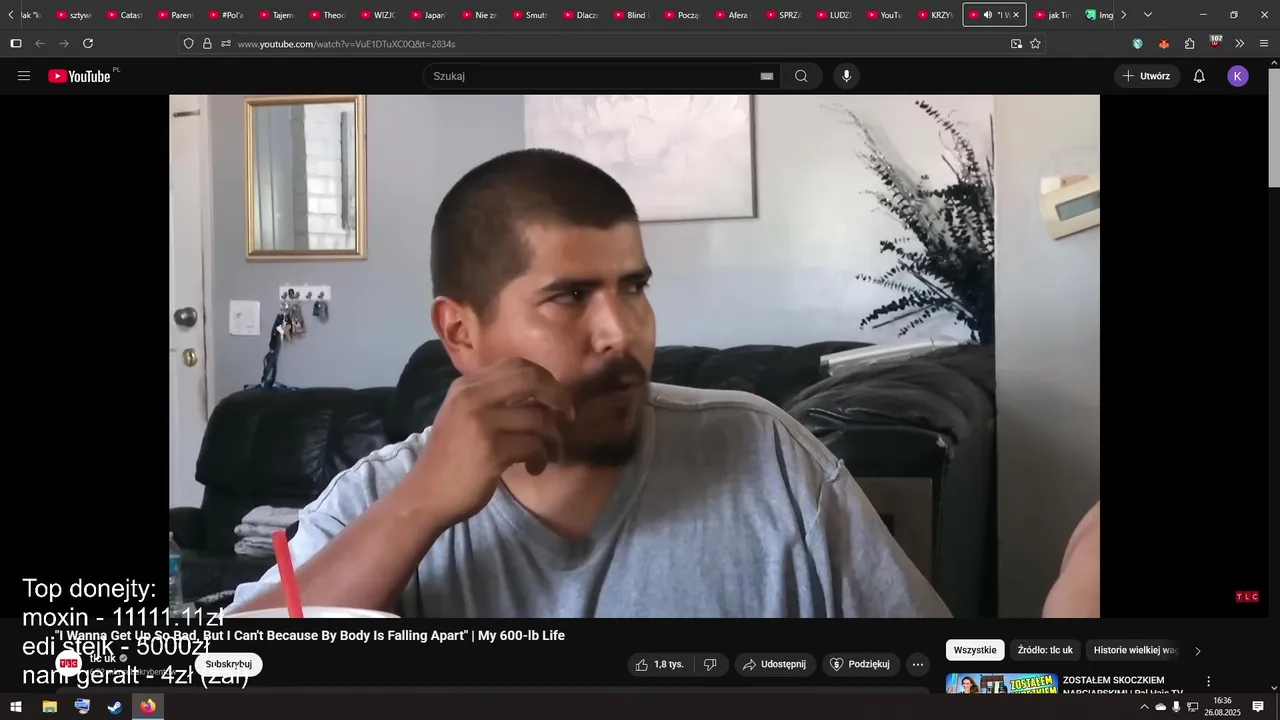Show more toolbar tools overflow chevron
The image size is (1280, 720).
pos(1239,44)
